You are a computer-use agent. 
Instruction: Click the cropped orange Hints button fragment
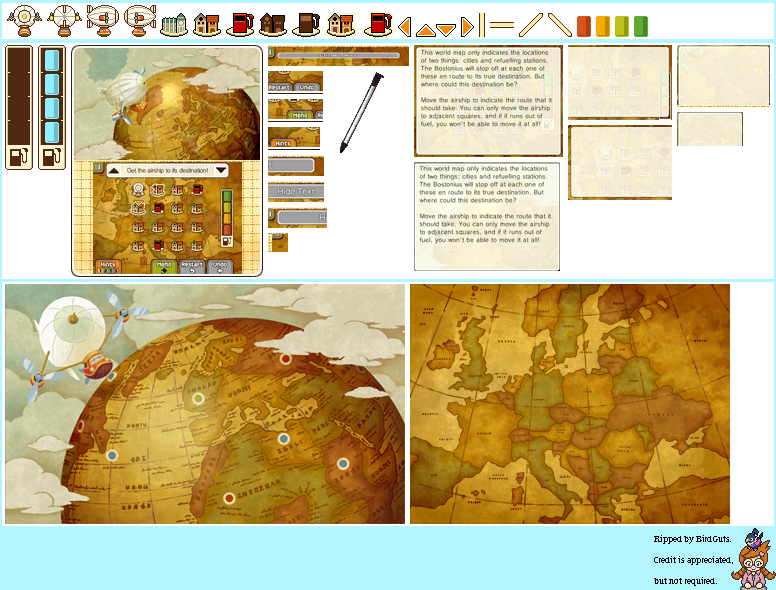point(283,143)
